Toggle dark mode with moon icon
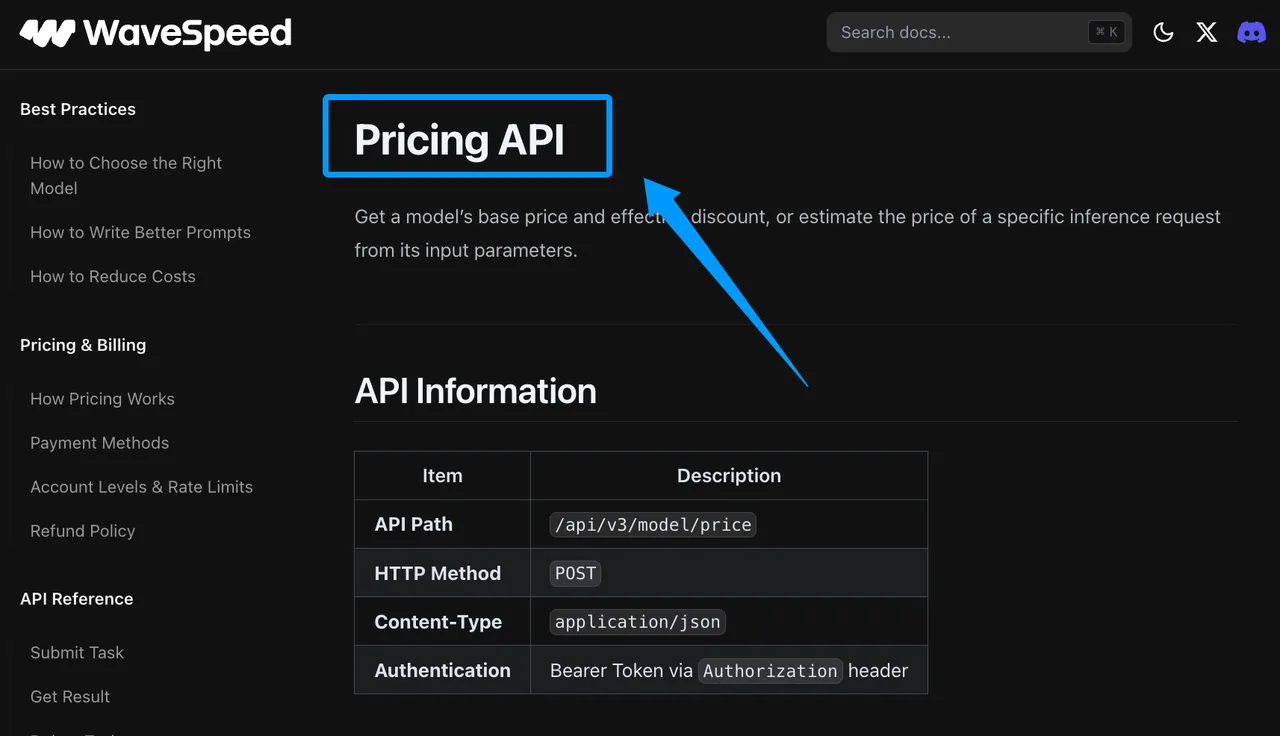Screen dimensions: 1280x736 pos(1163,32)
